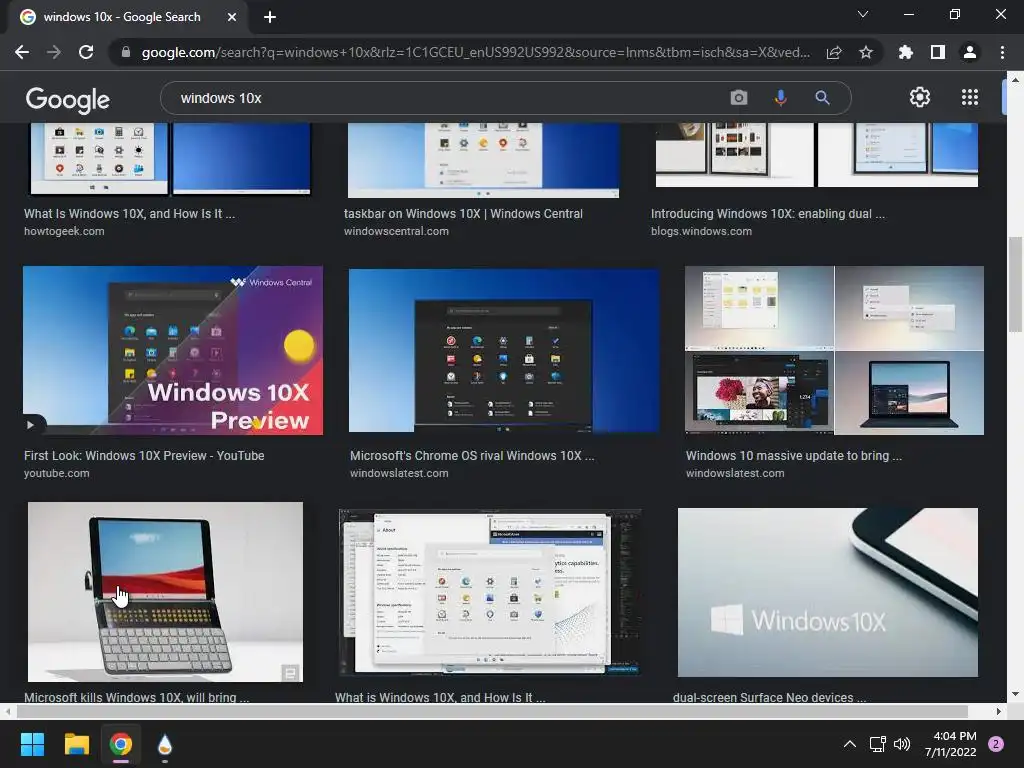Viewport: 1024px width, 768px height.
Task: Open dark start menu Windows 10X image
Action: click(x=504, y=350)
